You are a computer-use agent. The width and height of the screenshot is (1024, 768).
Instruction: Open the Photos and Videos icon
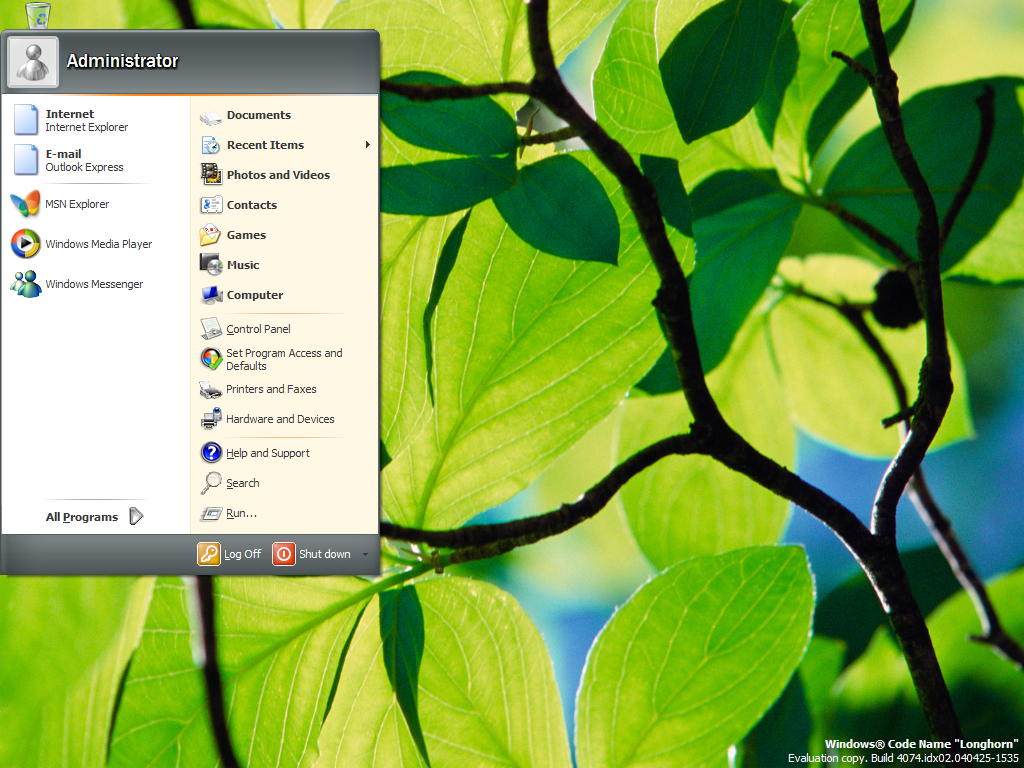coord(211,175)
